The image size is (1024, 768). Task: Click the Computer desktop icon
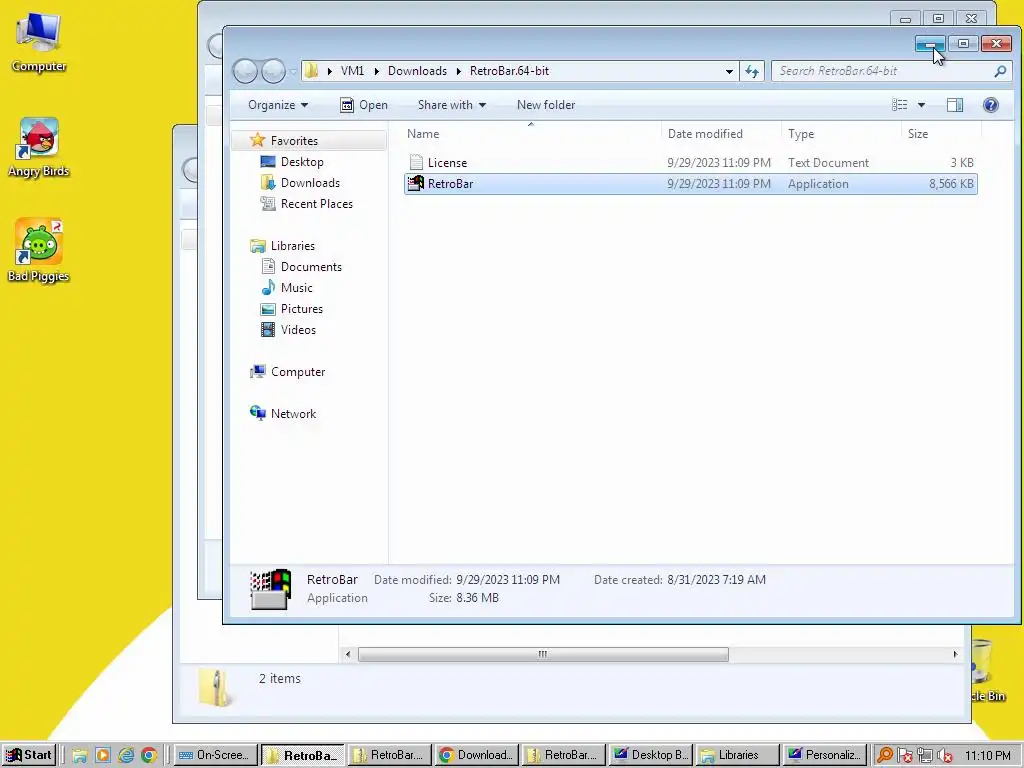point(39,42)
